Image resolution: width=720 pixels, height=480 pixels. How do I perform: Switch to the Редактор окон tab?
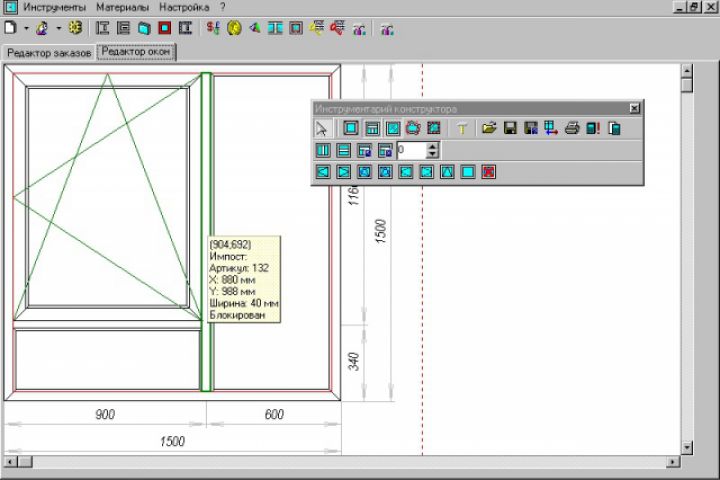[136, 51]
